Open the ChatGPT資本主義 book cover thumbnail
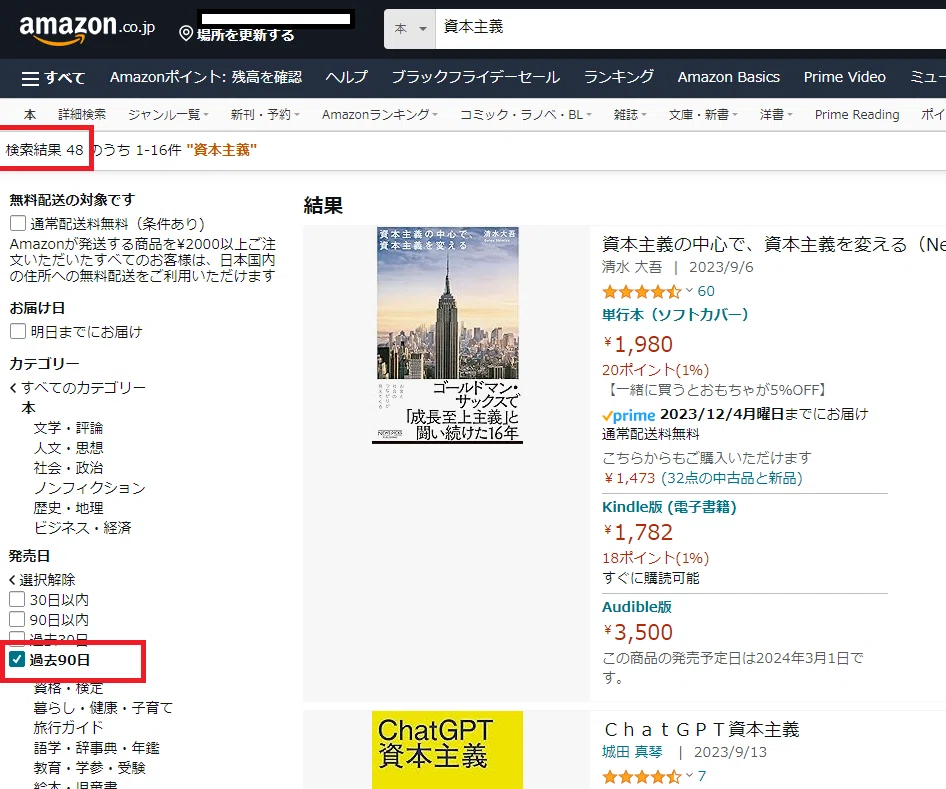The height and width of the screenshot is (789, 946). click(447, 750)
